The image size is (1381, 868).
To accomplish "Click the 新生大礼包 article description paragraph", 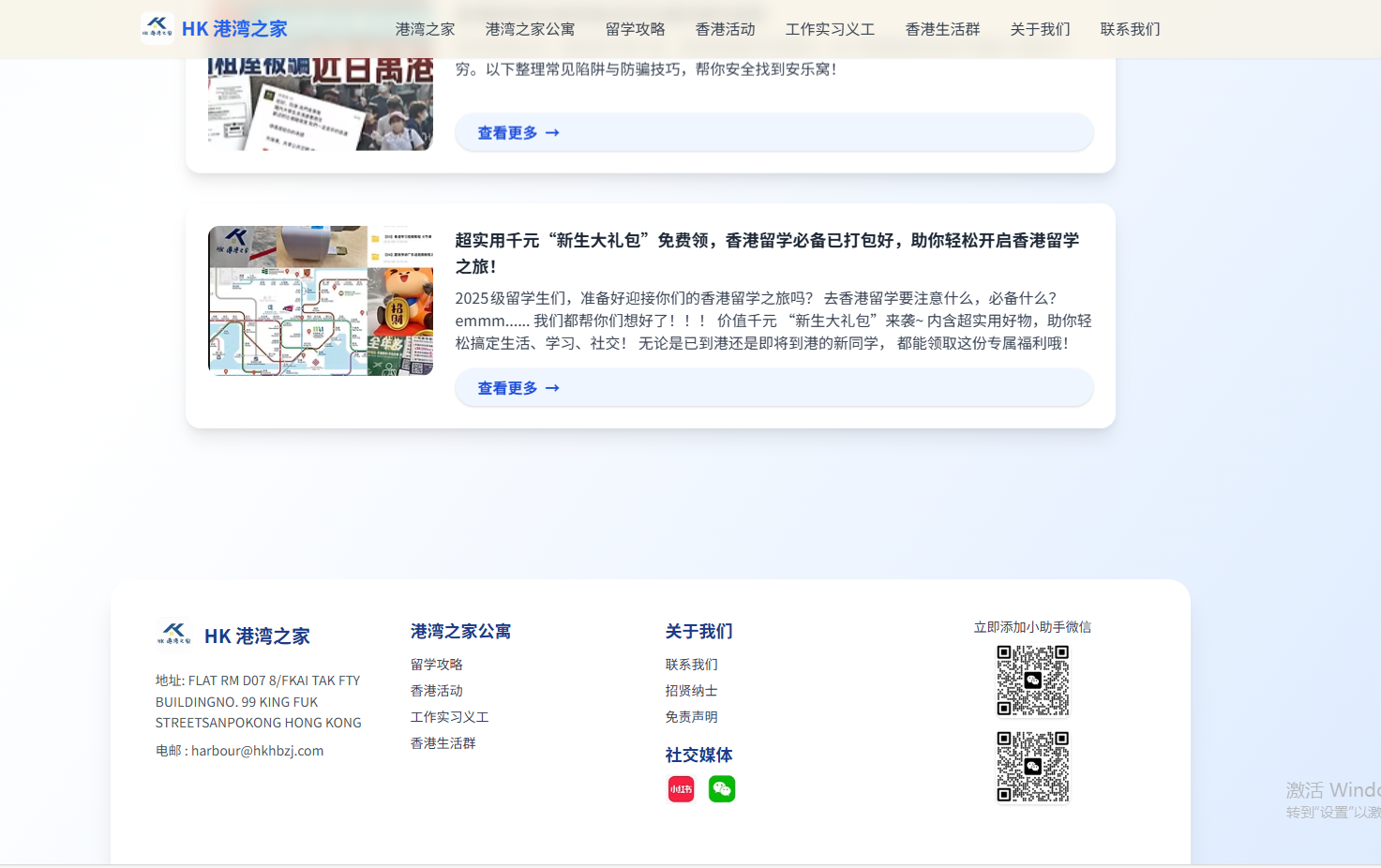I will [x=773, y=321].
